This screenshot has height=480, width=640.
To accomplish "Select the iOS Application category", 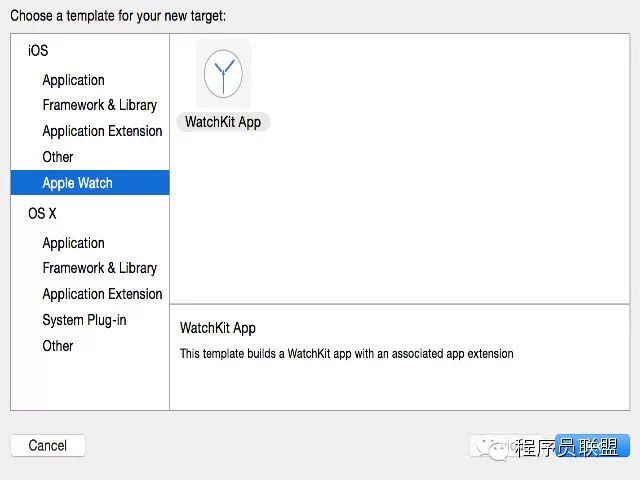I will click(73, 80).
